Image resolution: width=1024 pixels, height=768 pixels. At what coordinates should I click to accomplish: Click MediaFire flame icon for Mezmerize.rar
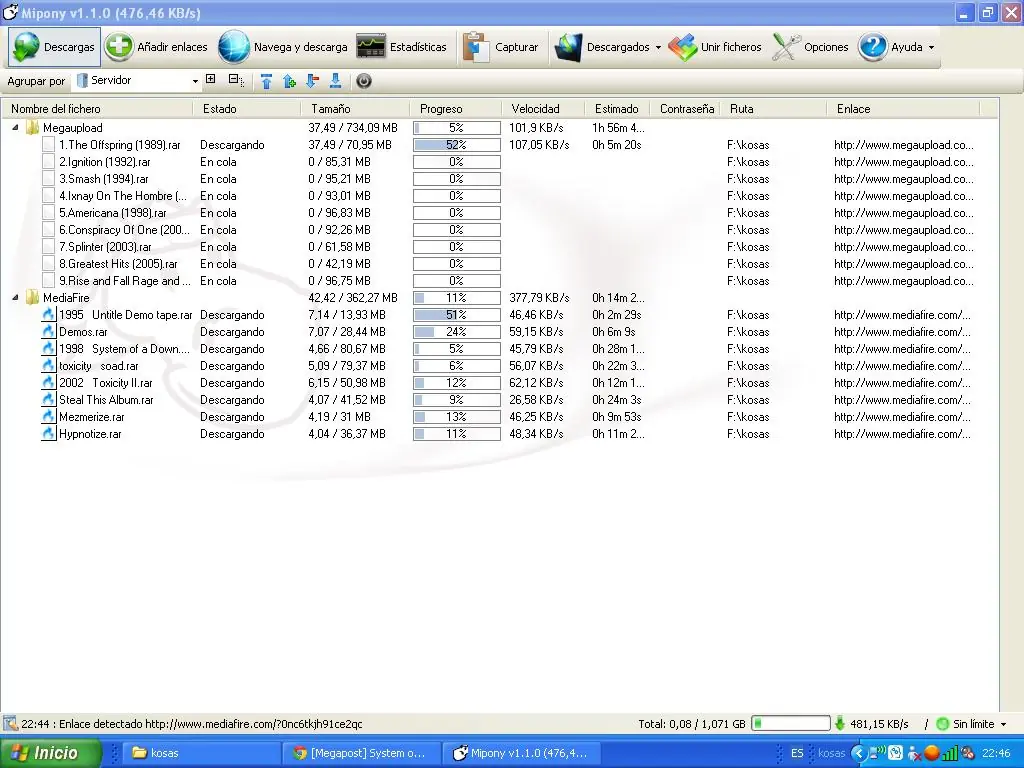pos(48,417)
